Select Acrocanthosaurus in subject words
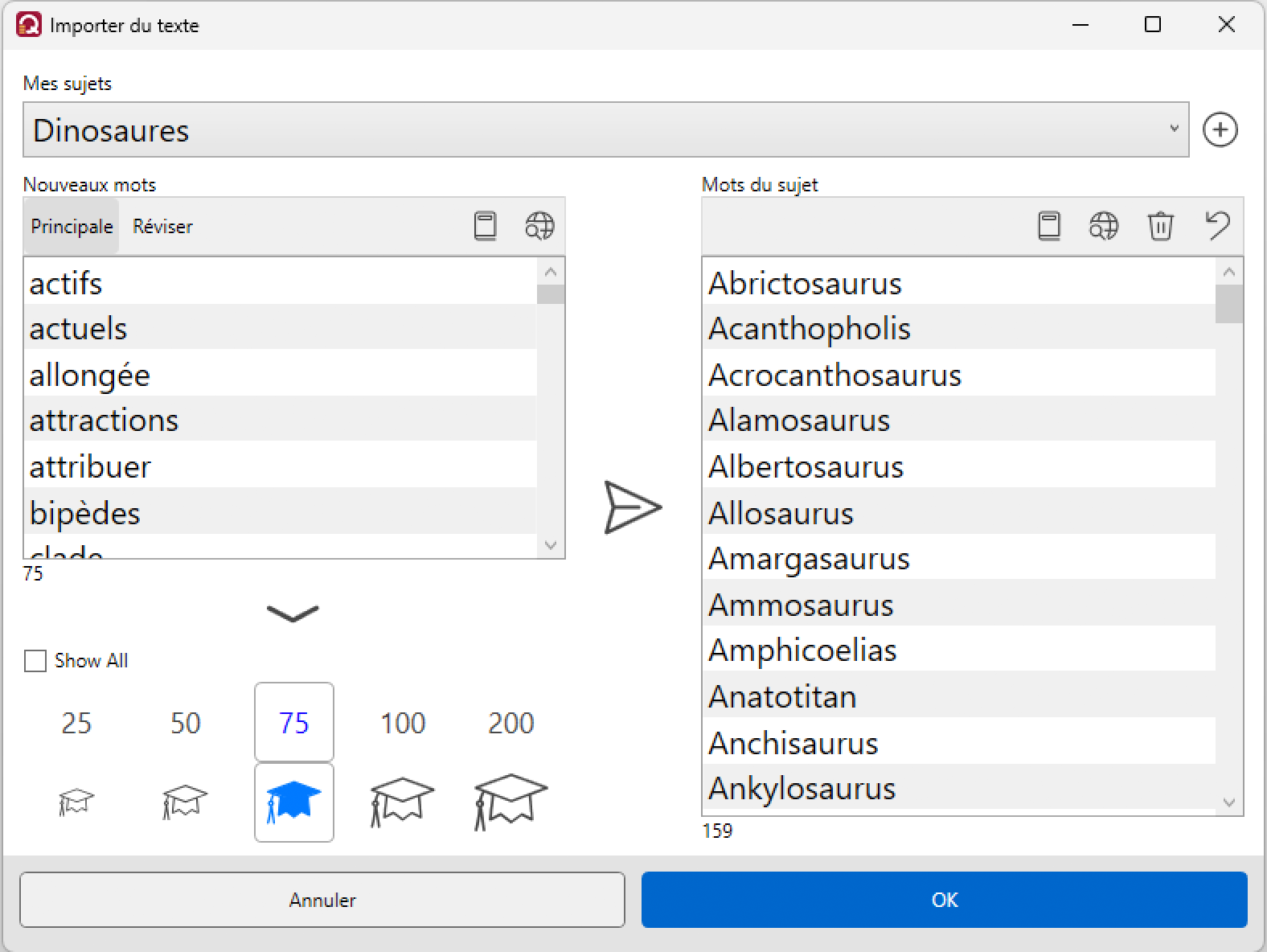Image resolution: width=1267 pixels, height=952 pixels. coord(958,375)
